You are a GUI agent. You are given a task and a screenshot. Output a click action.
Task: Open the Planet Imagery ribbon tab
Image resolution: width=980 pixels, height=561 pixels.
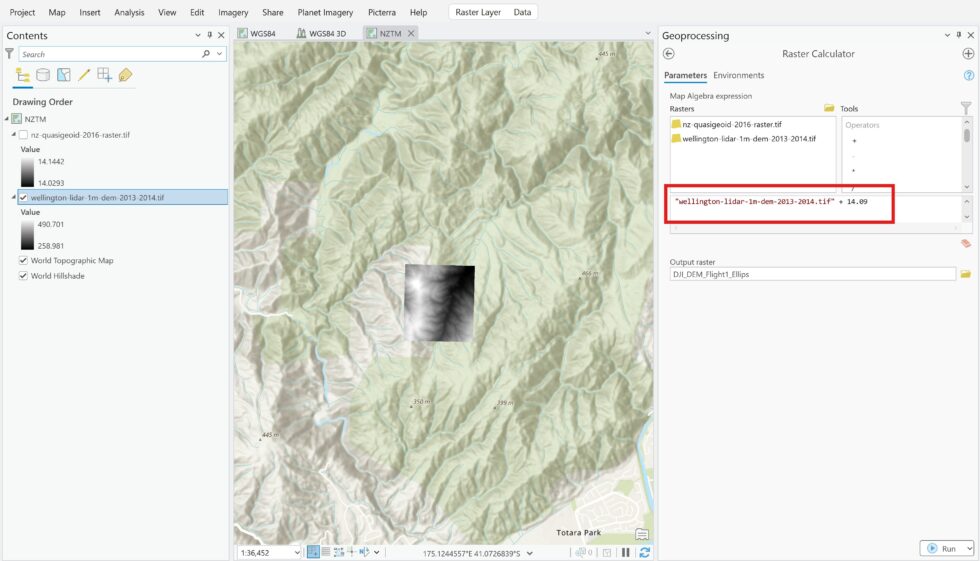[325, 12]
